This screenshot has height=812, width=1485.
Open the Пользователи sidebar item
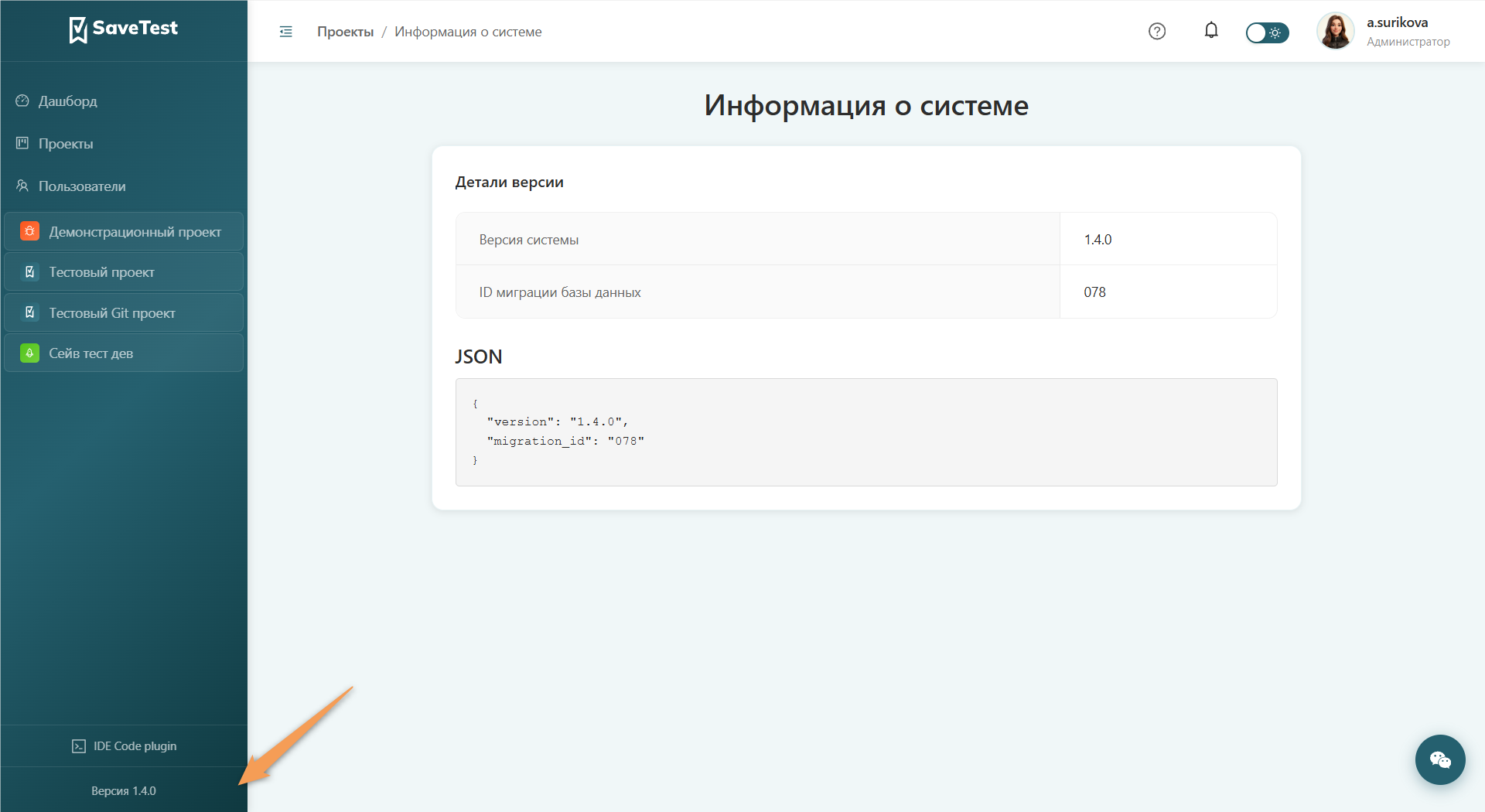[124, 186]
